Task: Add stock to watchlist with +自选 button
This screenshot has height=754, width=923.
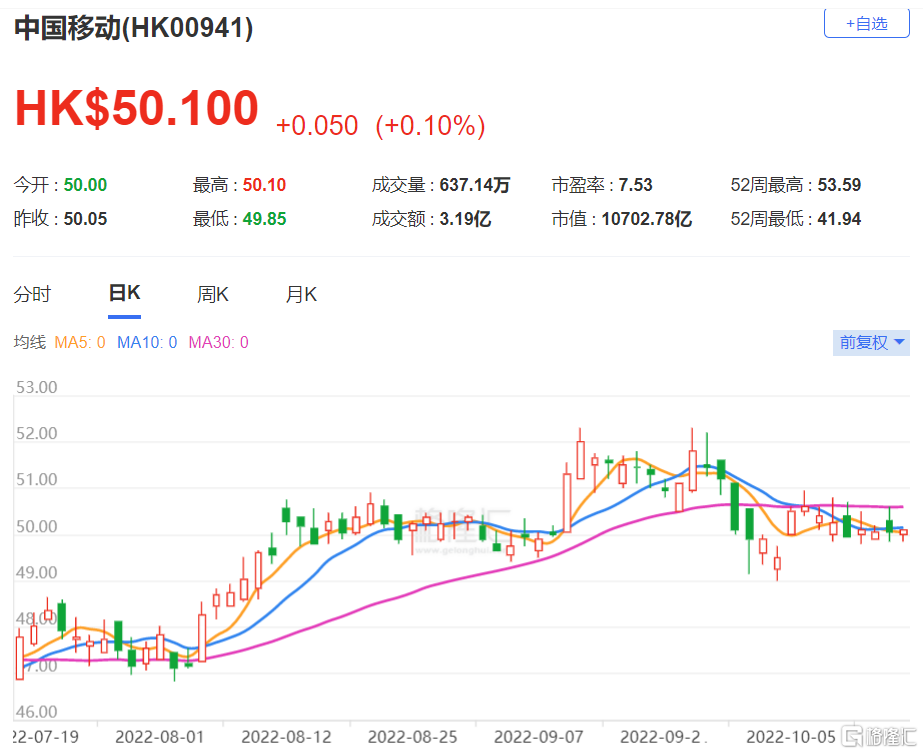Action: pyautogui.click(x=866, y=24)
